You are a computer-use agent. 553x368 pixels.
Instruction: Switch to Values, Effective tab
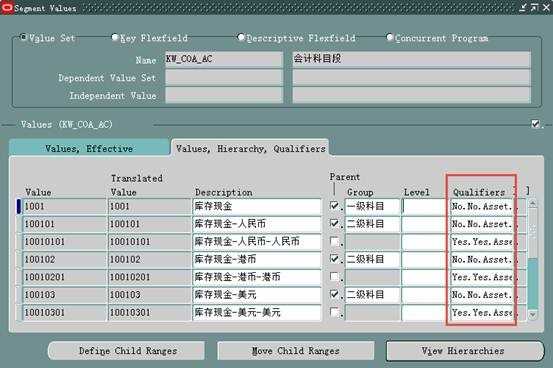tap(89, 148)
